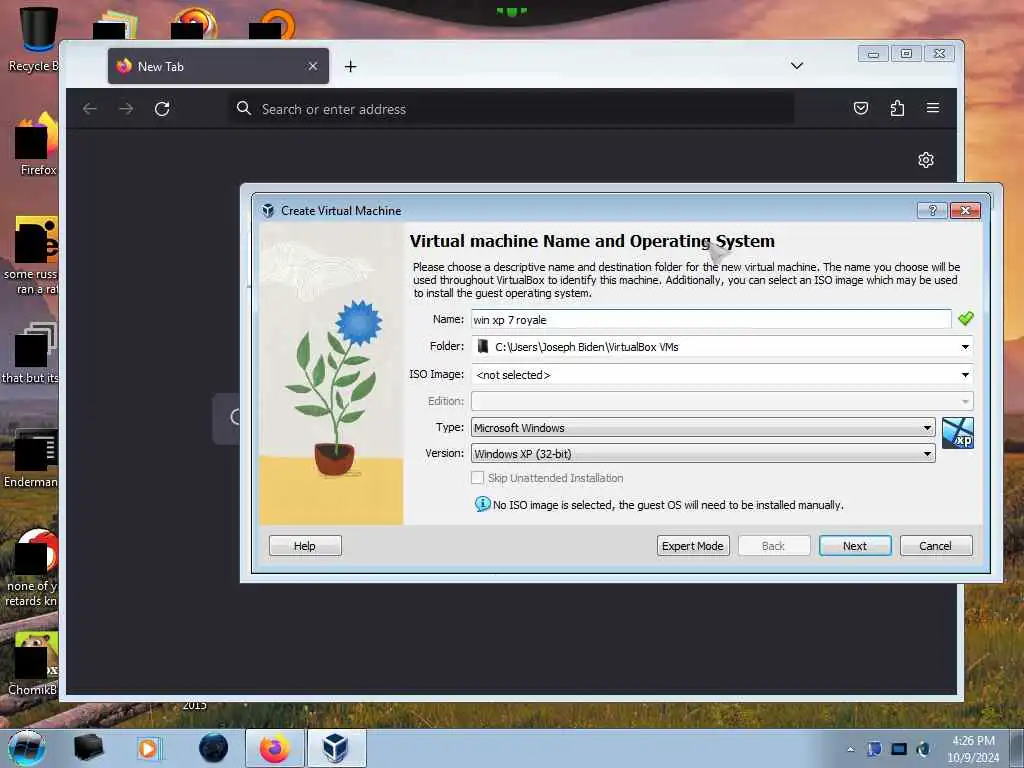Click the info icon beside No ISO image message
The height and width of the screenshot is (768, 1024).
(x=483, y=504)
